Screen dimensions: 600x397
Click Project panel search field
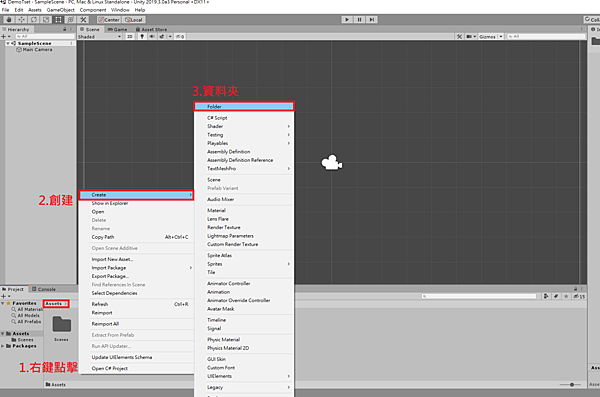point(479,296)
